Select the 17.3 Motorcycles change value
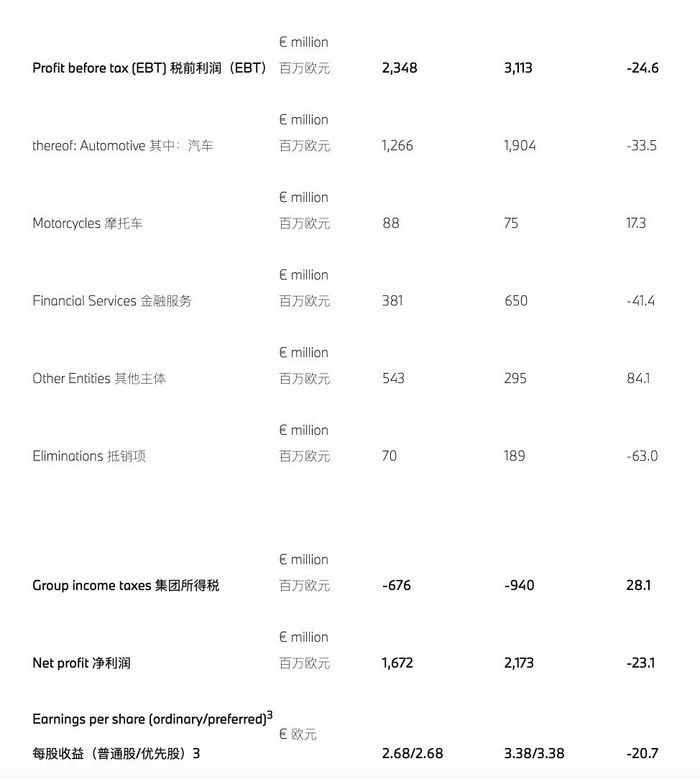Screen dimensions: 700x779 coord(636,223)
